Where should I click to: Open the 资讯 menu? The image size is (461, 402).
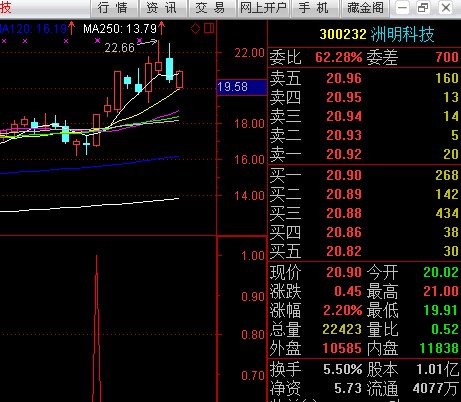163,8
